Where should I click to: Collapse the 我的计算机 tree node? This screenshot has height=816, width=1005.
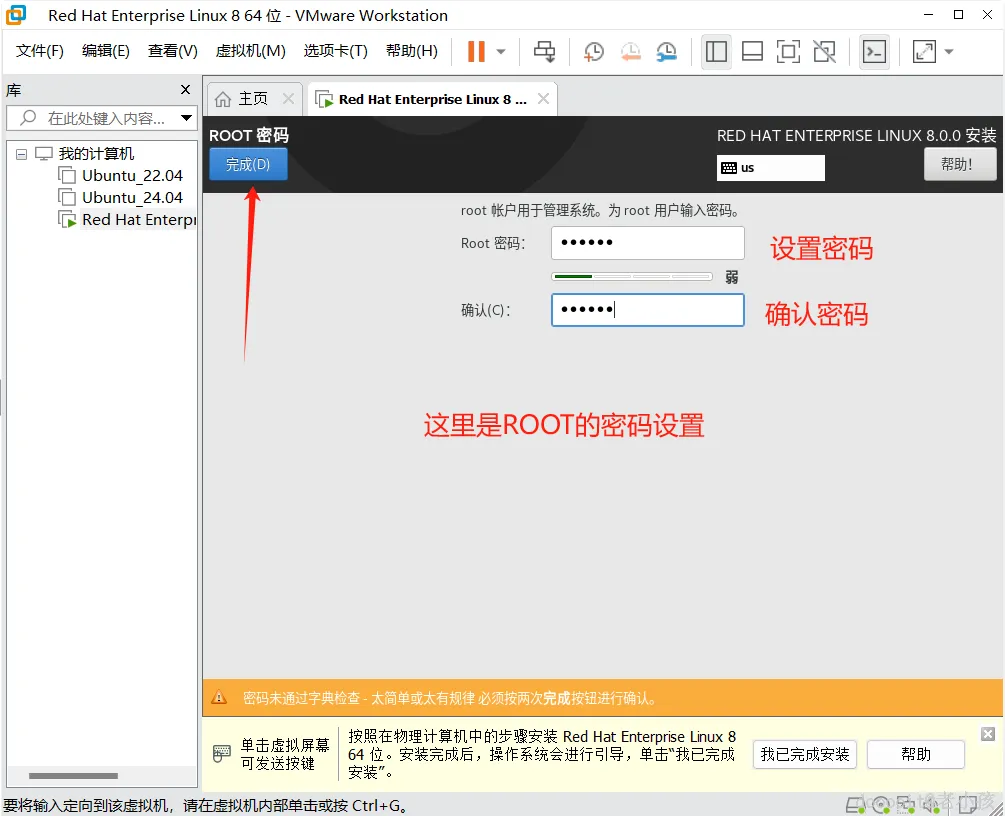point(22,153)
